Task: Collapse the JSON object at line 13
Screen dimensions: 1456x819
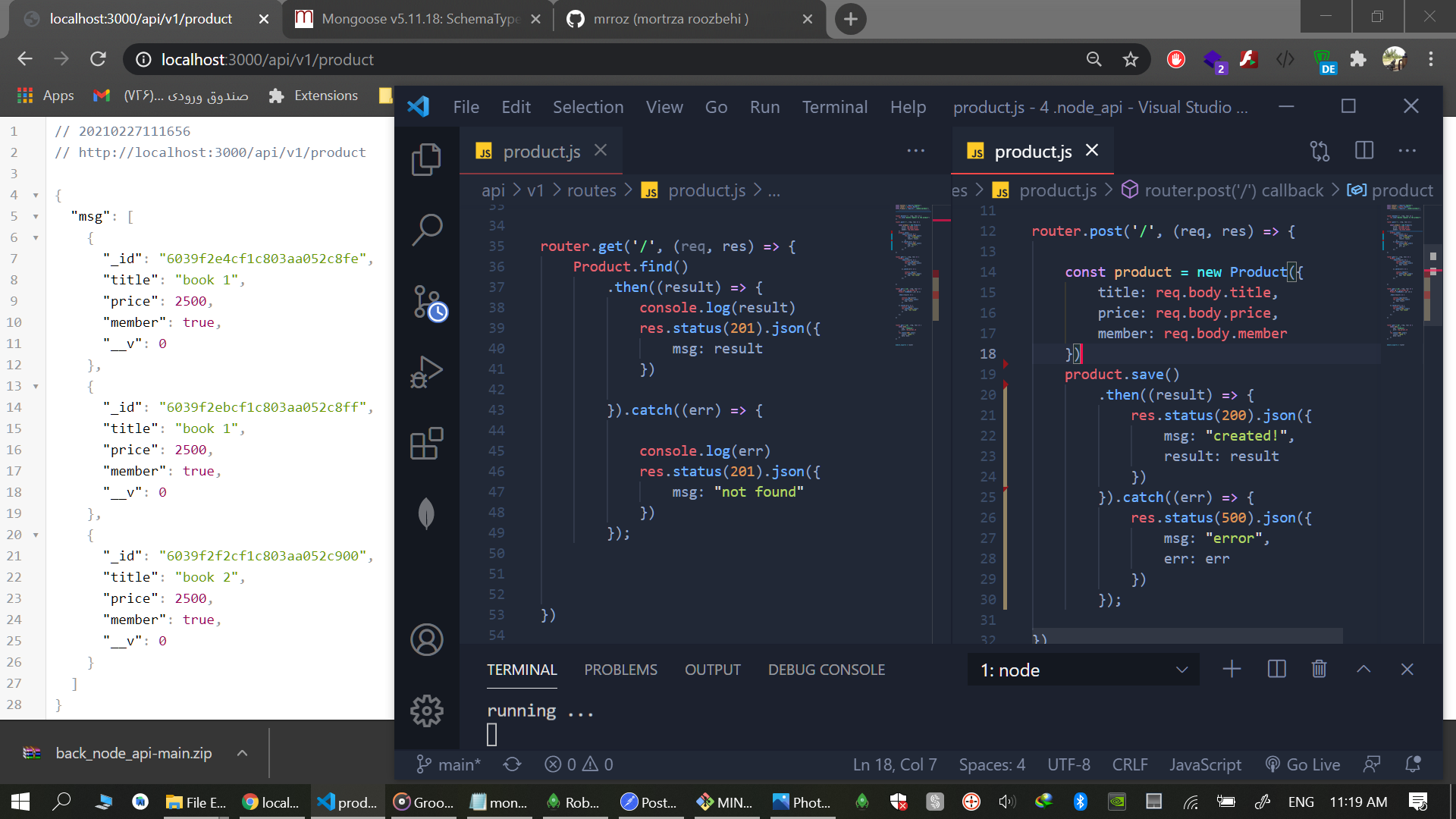Action: click(36, 387)
